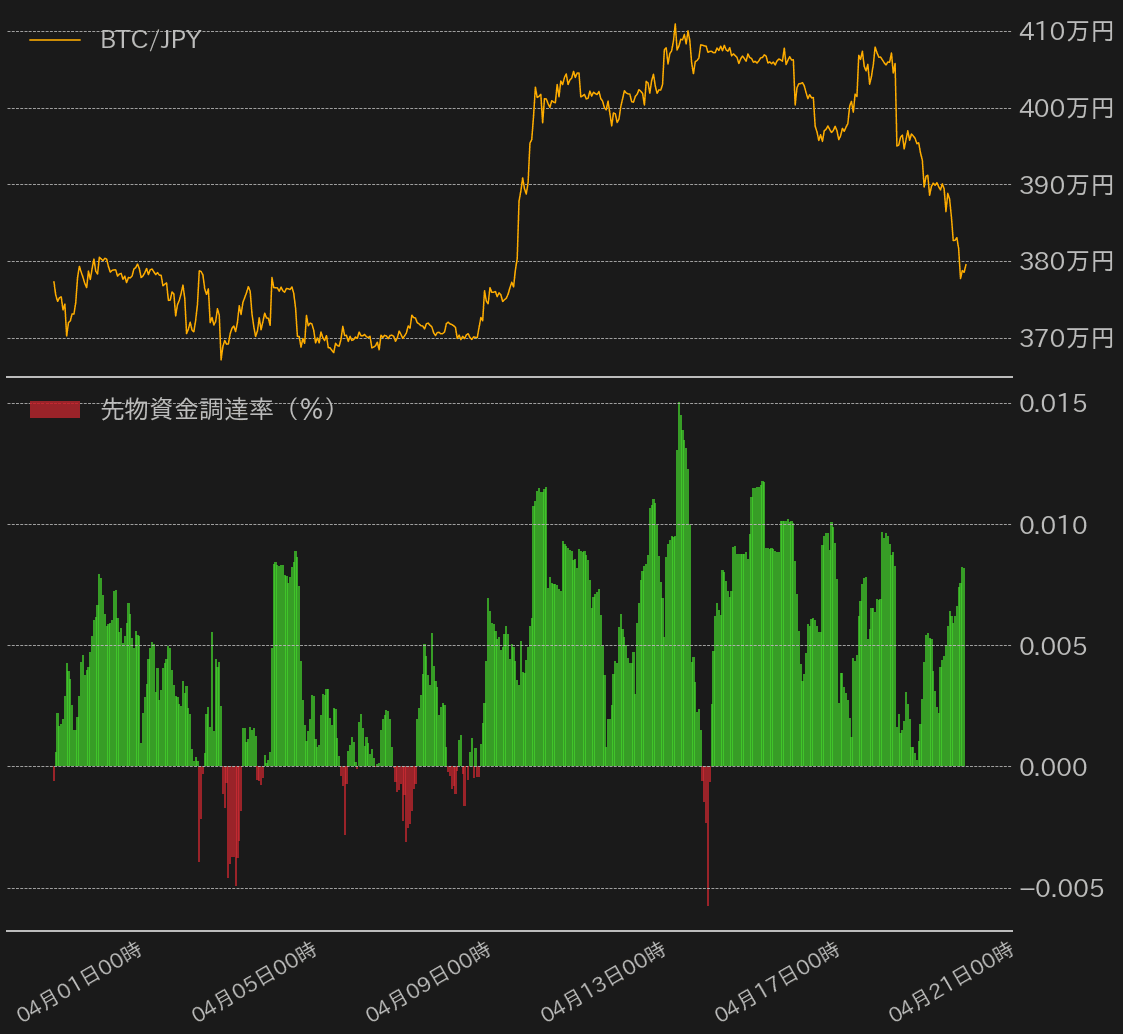Select the 0.010 funding rate axis label
1123x1034 pixels.
tap(1052, 525)
